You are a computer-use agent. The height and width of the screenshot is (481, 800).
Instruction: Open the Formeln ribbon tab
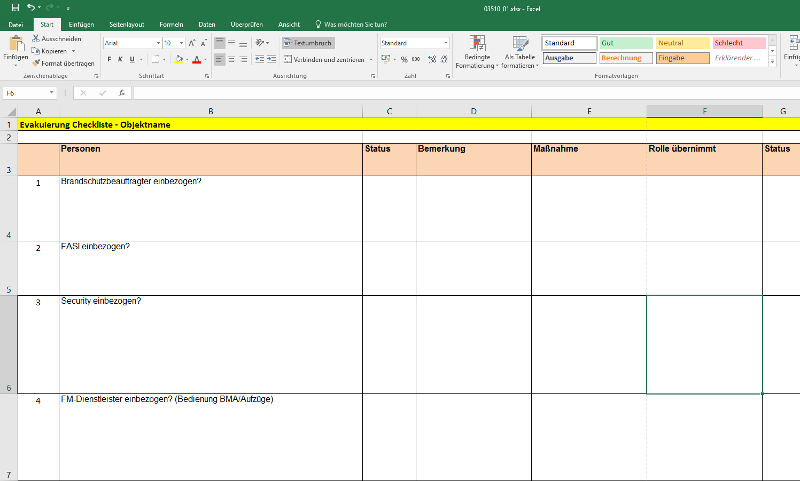170,23
